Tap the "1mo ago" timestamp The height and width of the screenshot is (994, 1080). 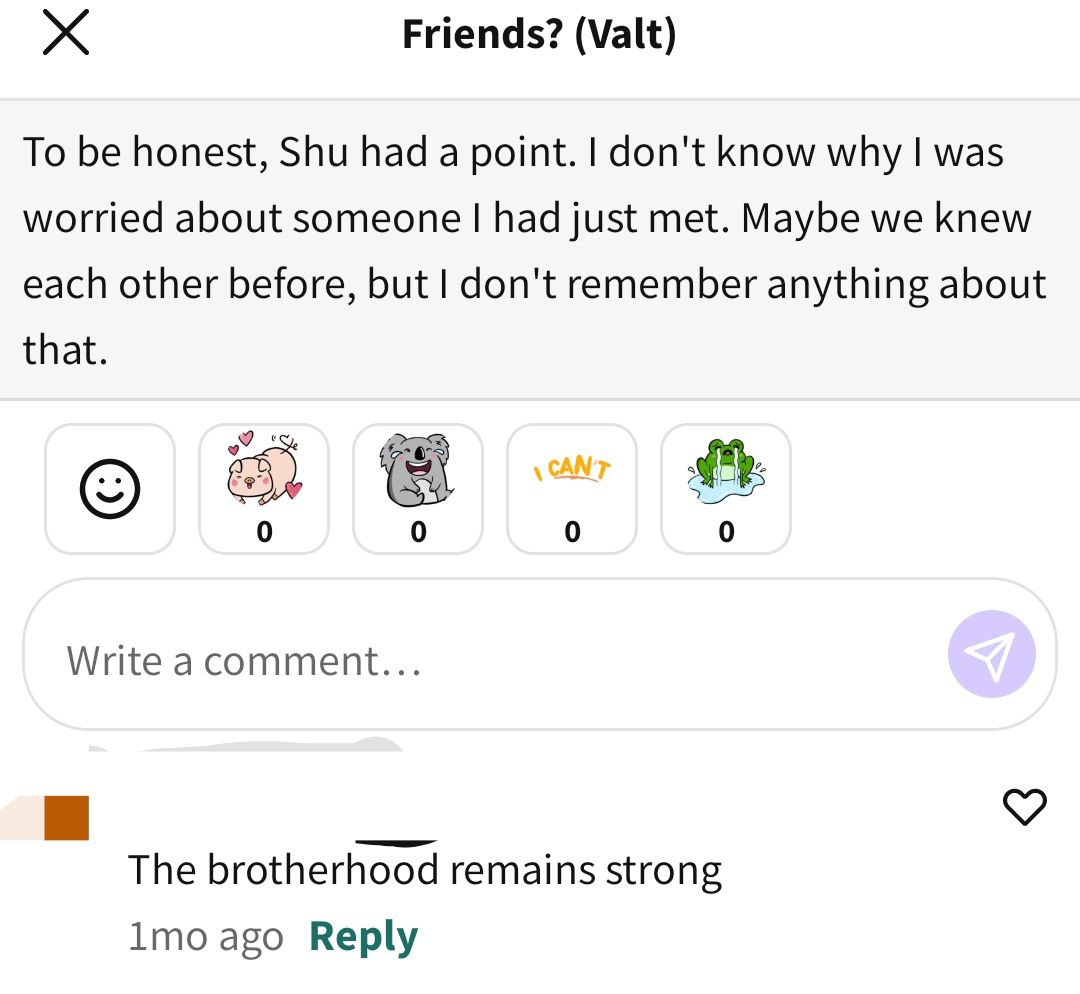coord(206,937)
